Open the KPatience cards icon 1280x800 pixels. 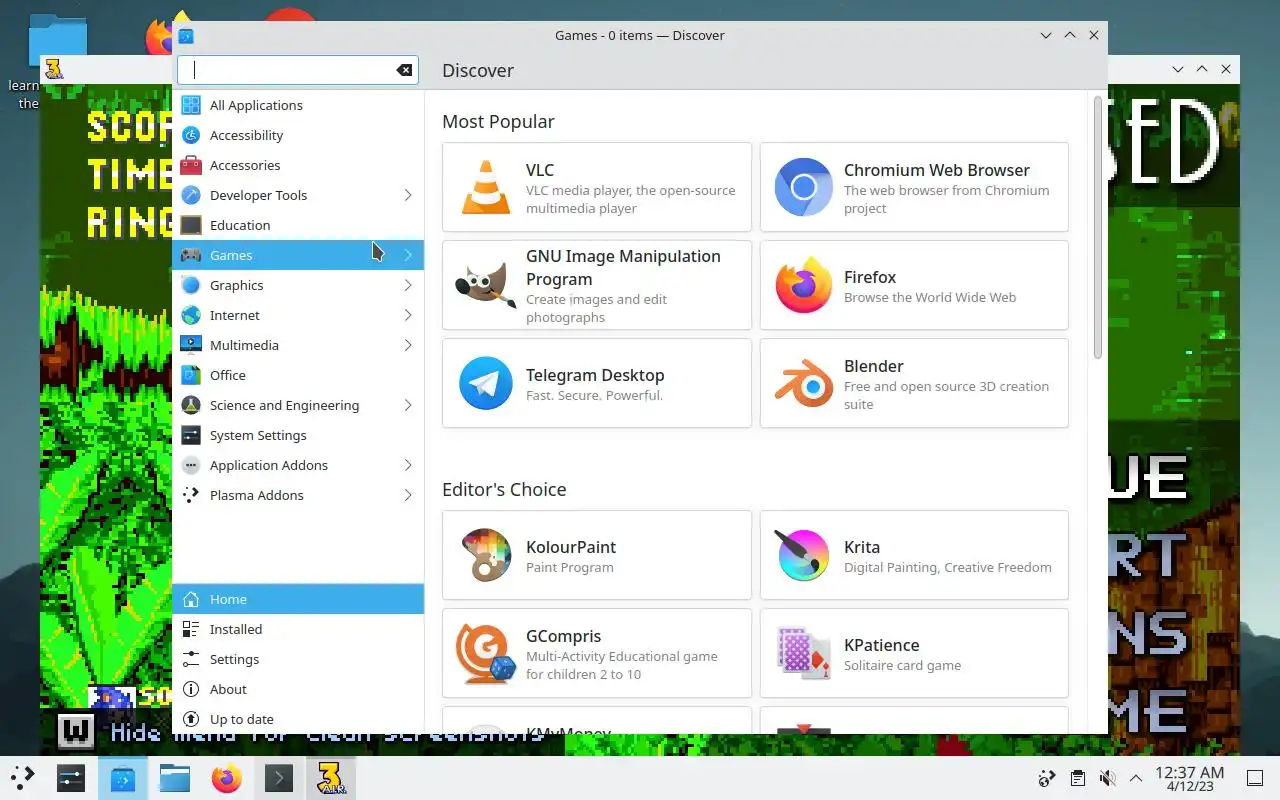tap(803, 653)
